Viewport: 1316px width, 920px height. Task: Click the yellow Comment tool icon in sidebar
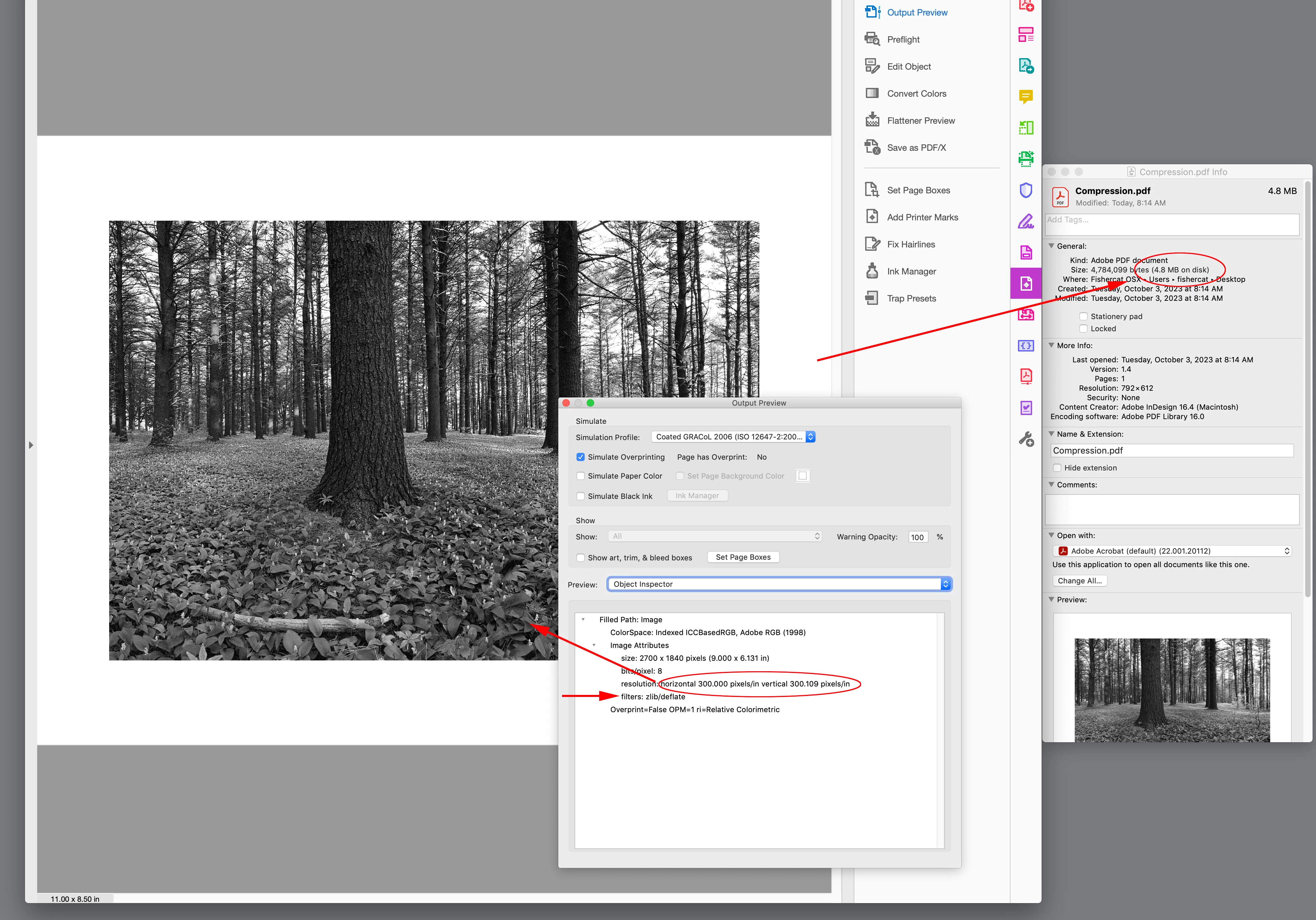(x=1025, y=96)
